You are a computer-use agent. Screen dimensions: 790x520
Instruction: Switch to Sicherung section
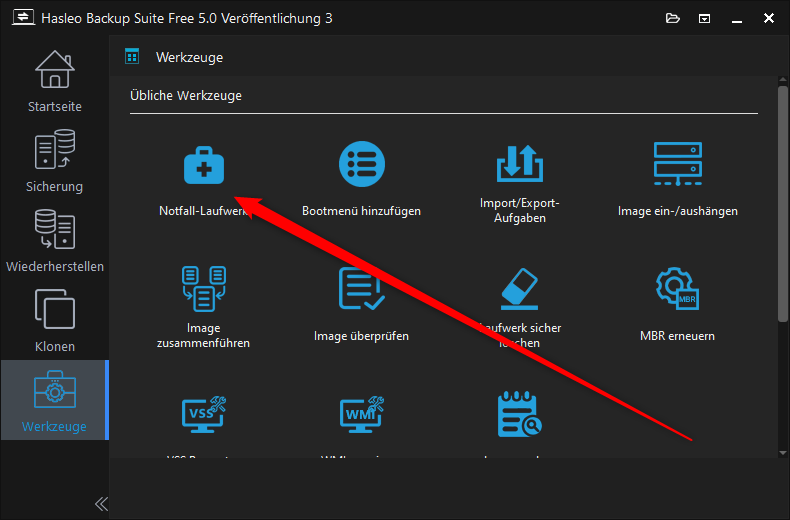pyautogui.click(x=54, y=161)
